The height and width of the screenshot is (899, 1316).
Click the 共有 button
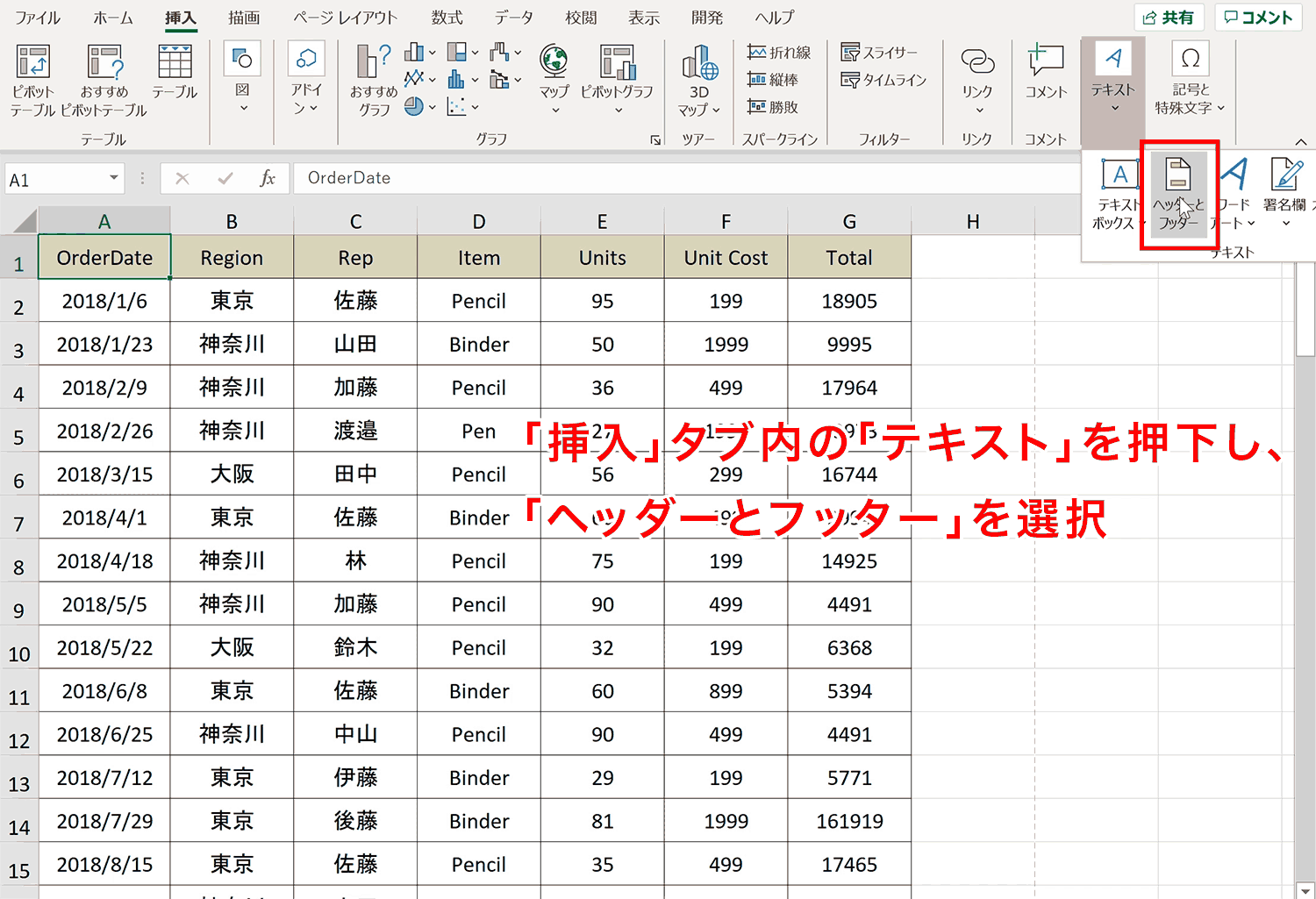[x=1168, y=18]
